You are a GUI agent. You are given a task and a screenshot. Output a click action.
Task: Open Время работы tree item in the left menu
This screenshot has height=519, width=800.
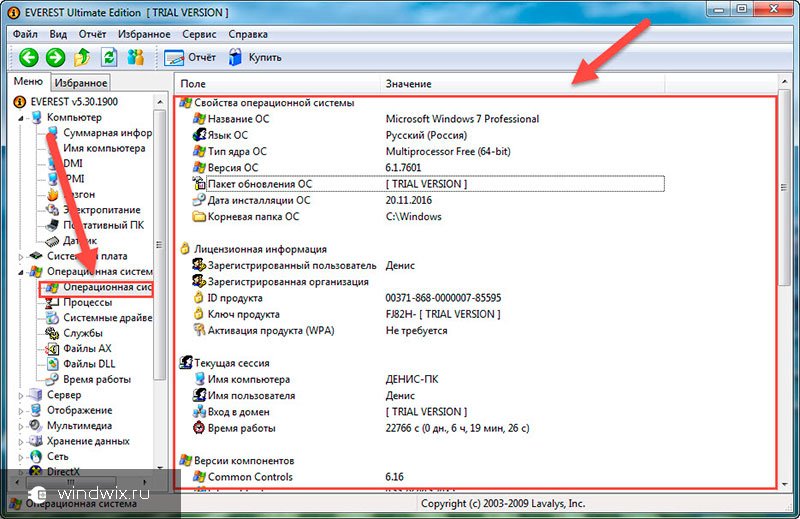click(88, 379)
